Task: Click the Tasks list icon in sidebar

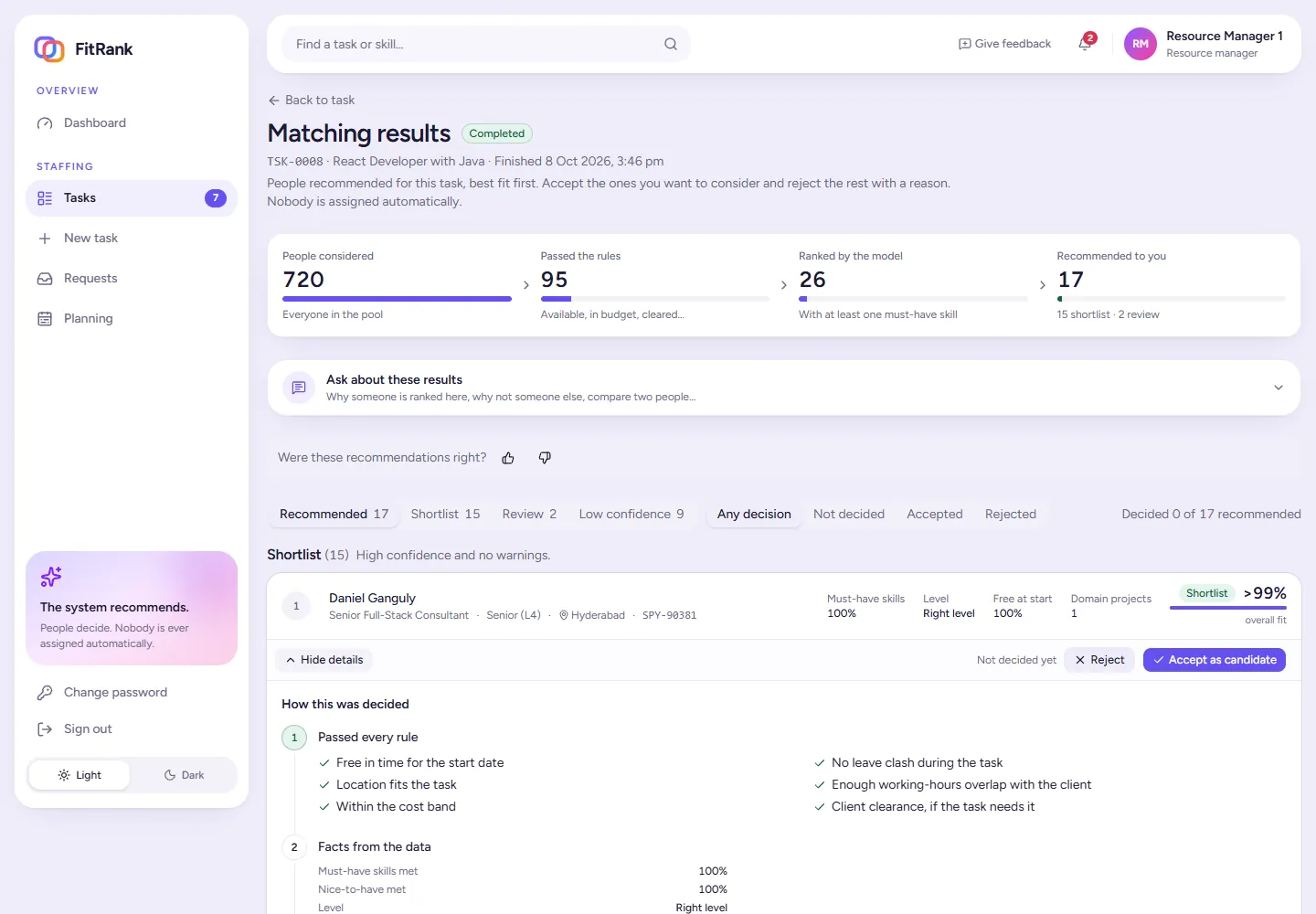Action: point(45,198)
